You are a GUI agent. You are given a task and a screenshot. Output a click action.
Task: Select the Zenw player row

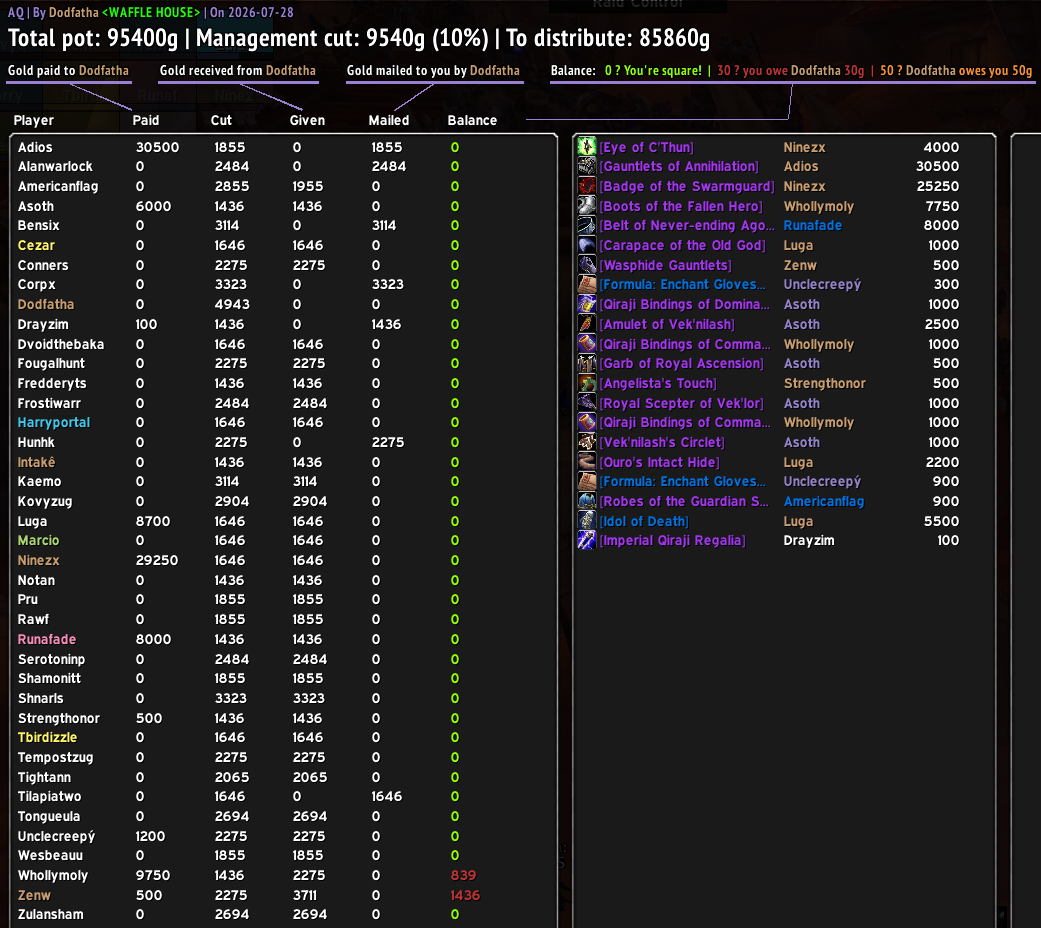pyautogui.click(x=283, y=895)
